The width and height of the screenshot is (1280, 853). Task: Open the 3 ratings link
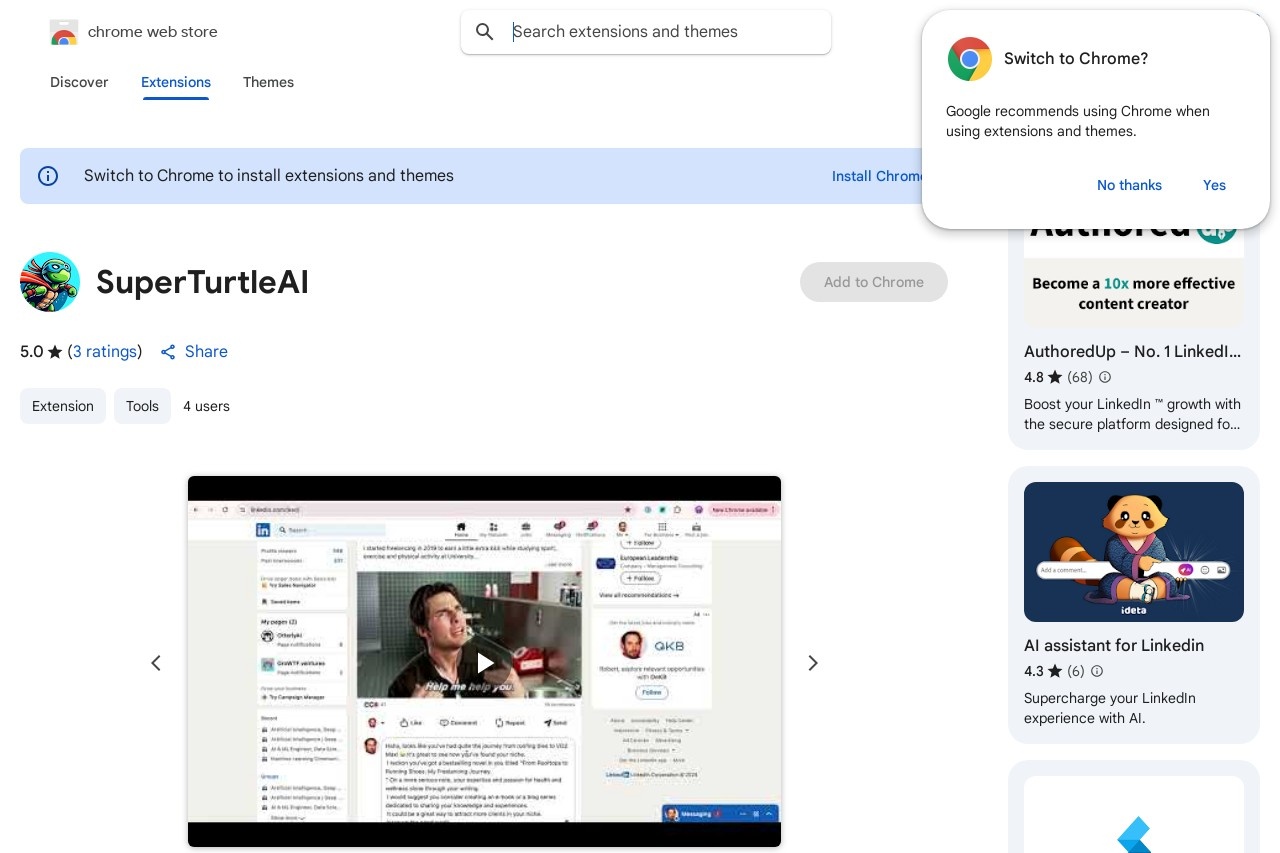click(105, 352)
